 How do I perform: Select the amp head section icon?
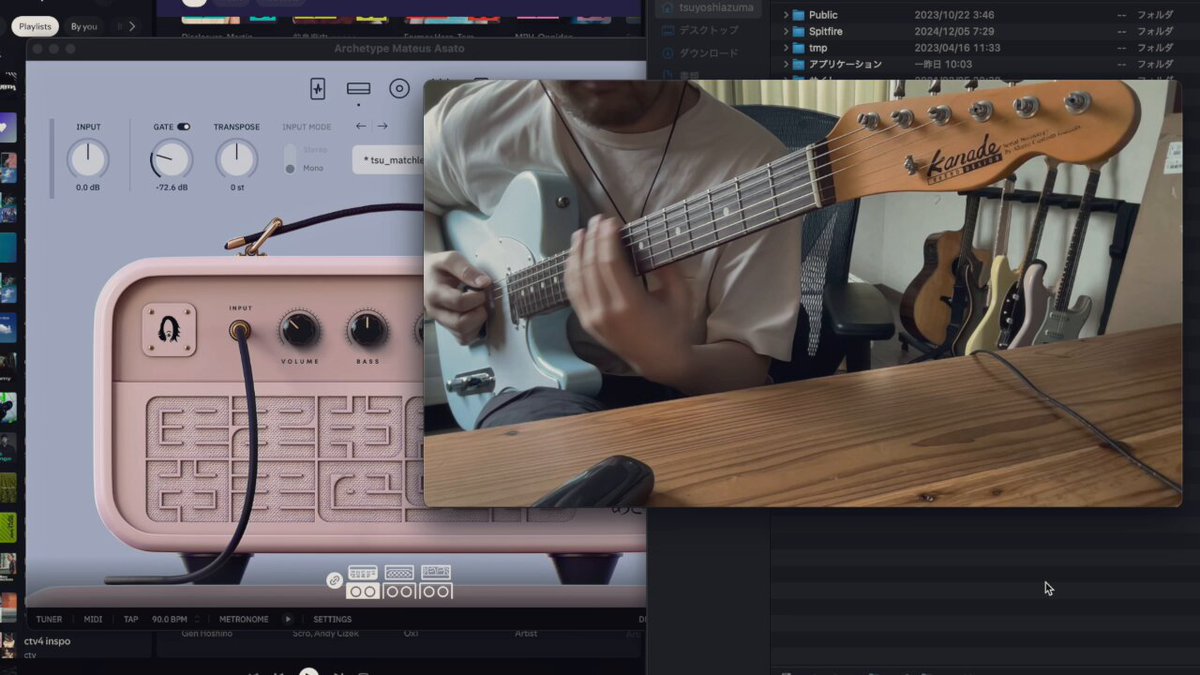(358, 89)
